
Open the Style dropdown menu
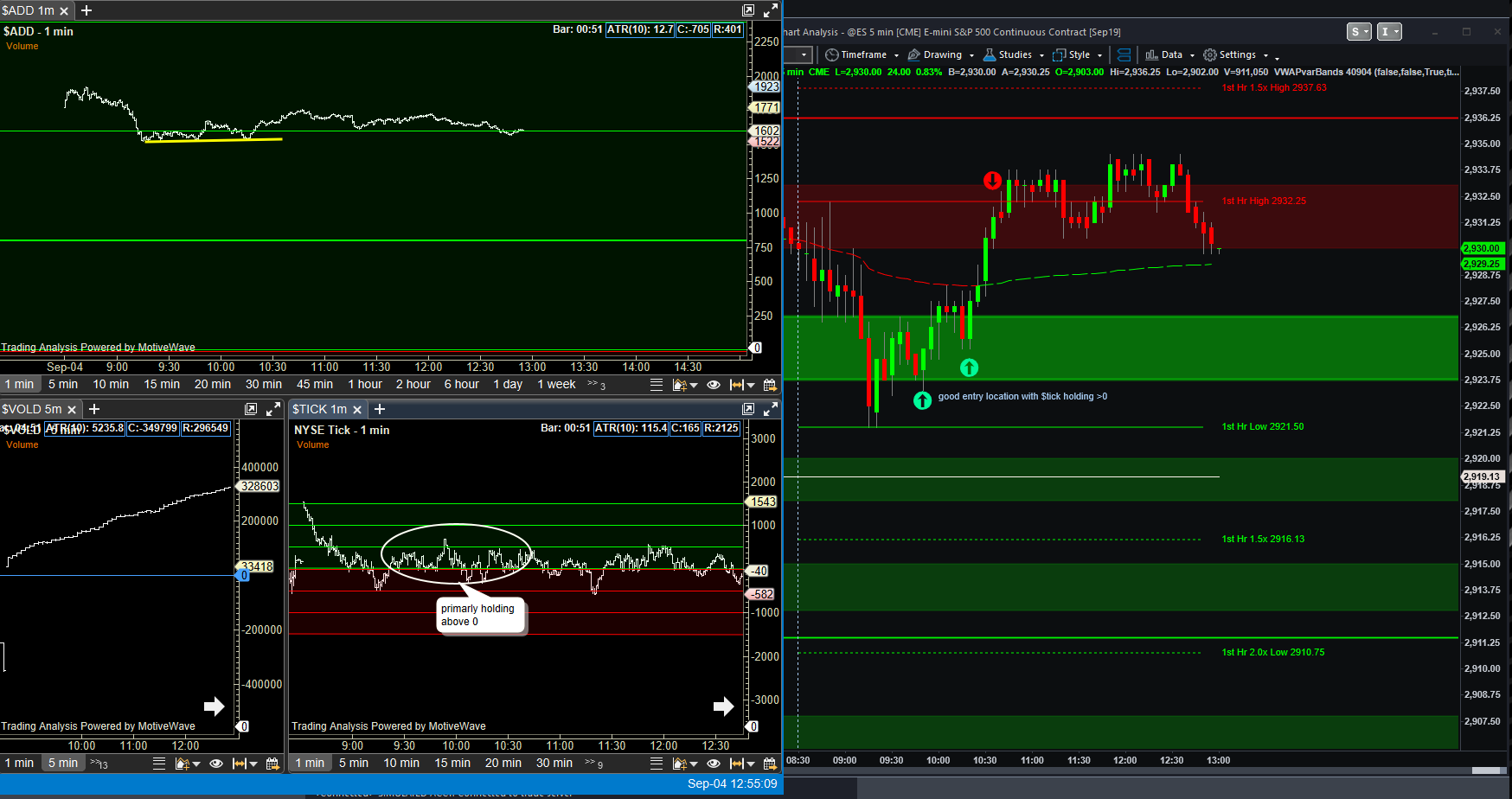pos(1078,54)
